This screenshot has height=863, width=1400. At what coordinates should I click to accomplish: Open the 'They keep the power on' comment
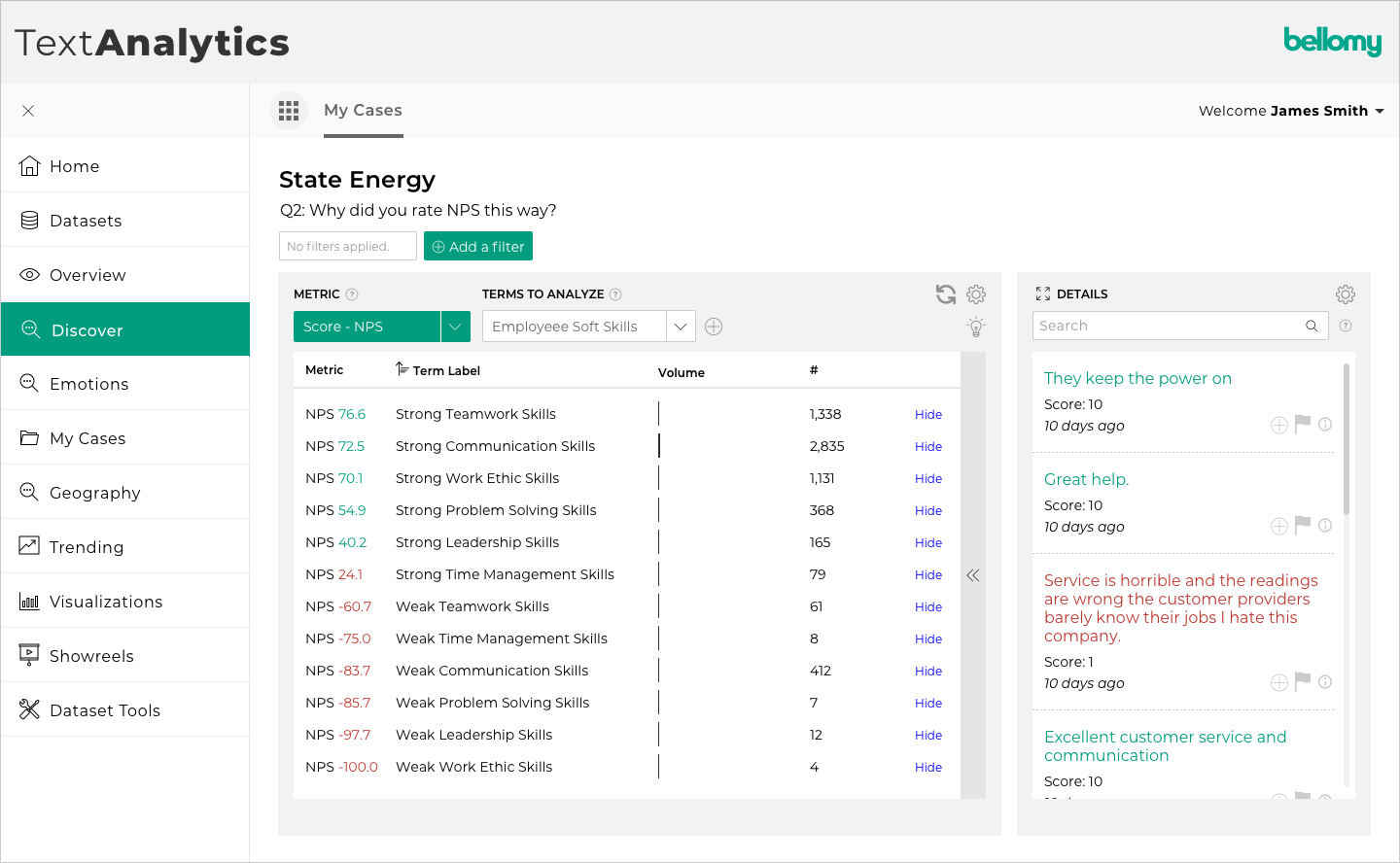click(x=1137, y=378)
